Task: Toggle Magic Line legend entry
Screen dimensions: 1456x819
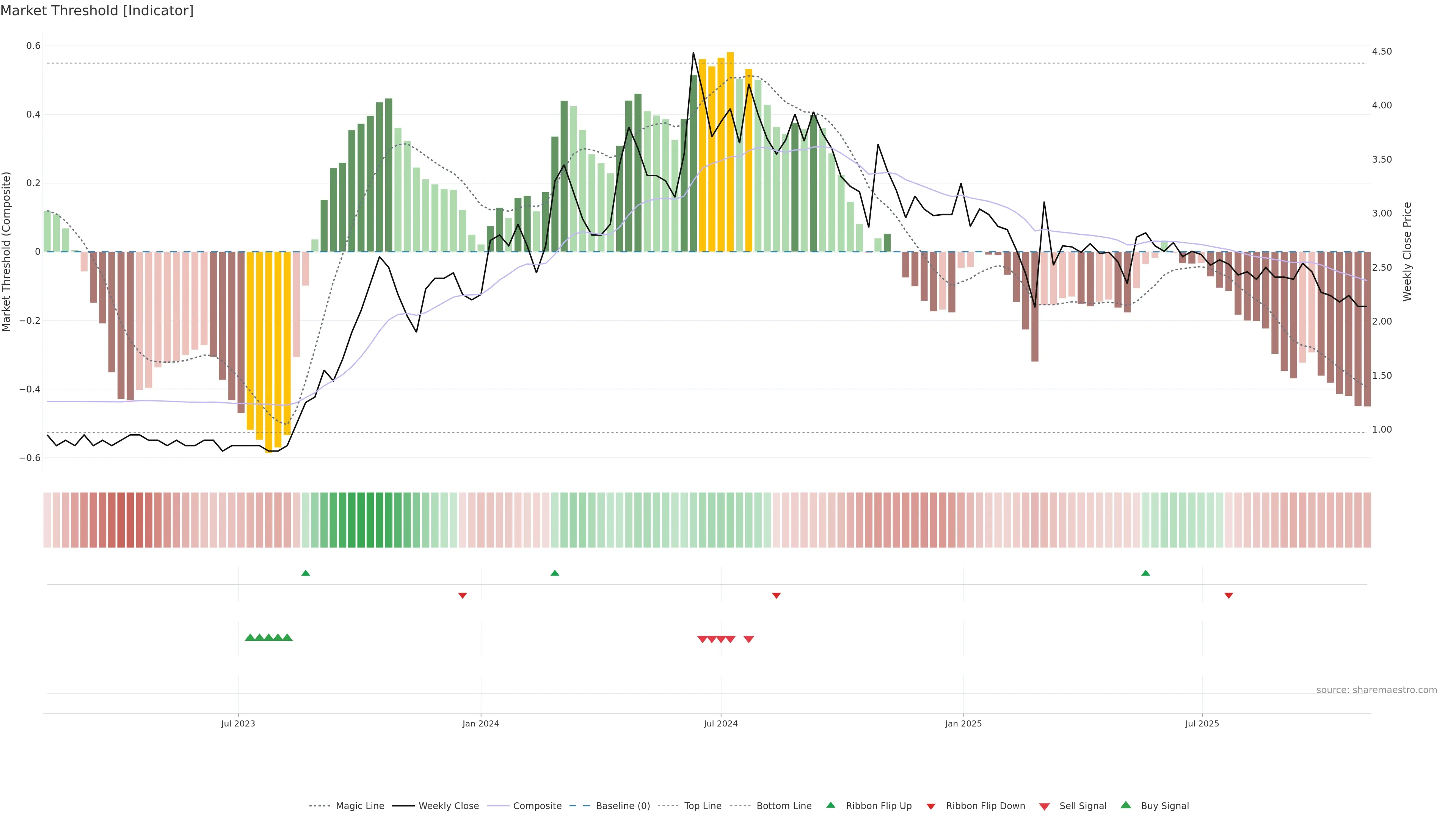Action: point(359,806)
